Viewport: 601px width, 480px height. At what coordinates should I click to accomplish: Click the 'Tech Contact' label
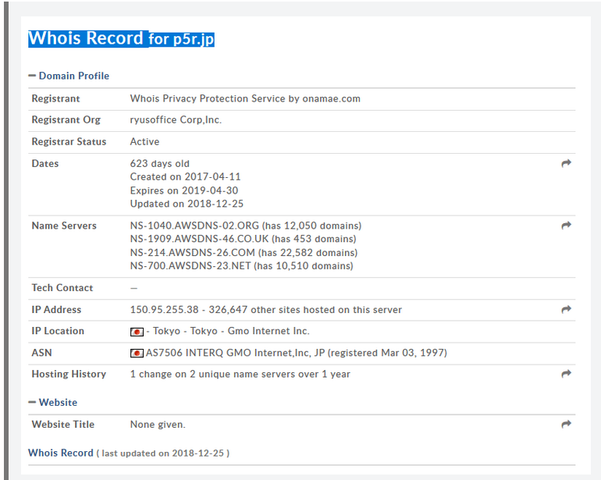click(x=62, y=288)
